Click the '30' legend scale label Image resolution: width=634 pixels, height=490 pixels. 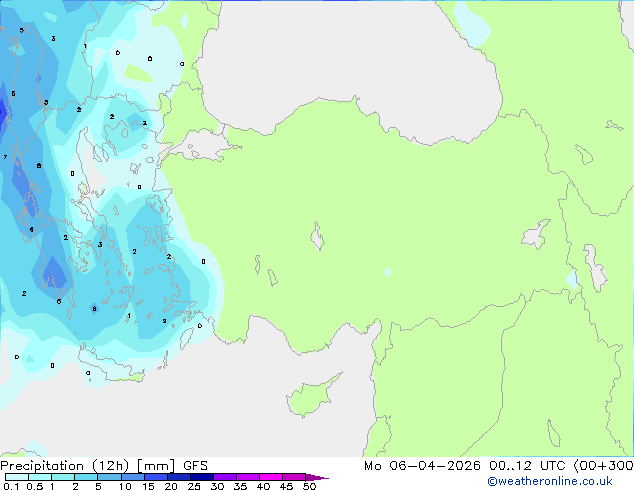[x=217, y=486]
